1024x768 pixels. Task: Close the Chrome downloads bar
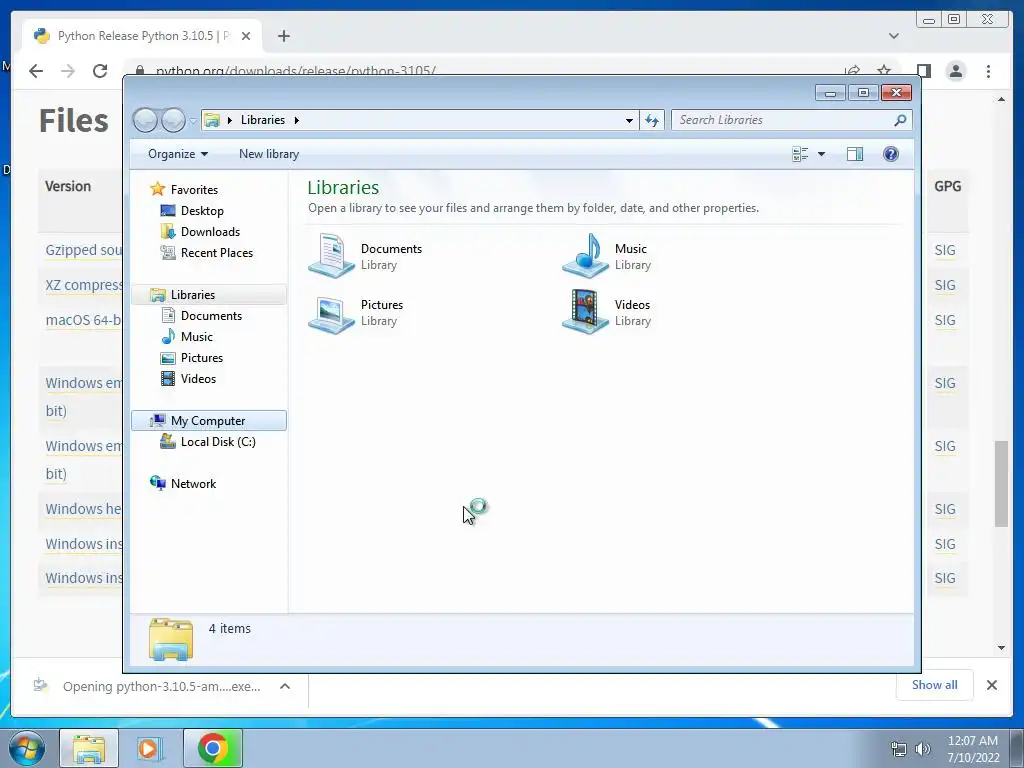pyautogui.click(x=991, y=685)
